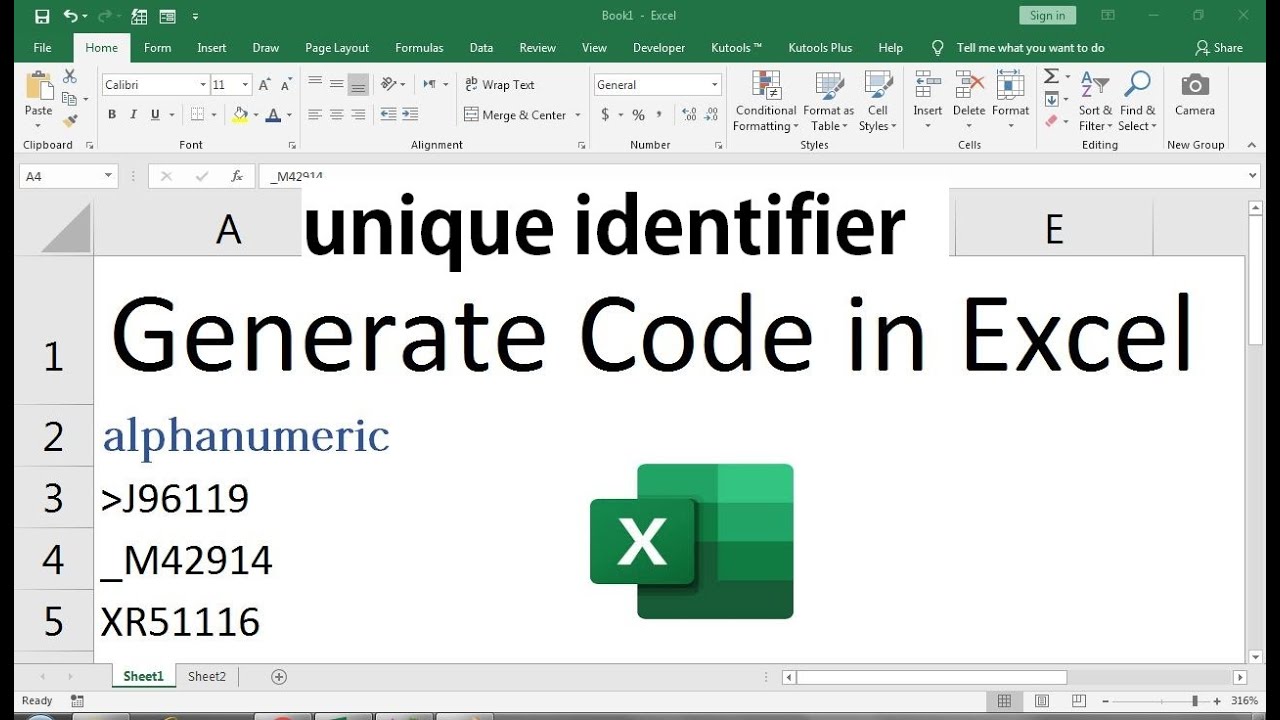Open the font size 11 dropdown
Image resolution: width=1280 pixels, height=720 pixels.
244,85
